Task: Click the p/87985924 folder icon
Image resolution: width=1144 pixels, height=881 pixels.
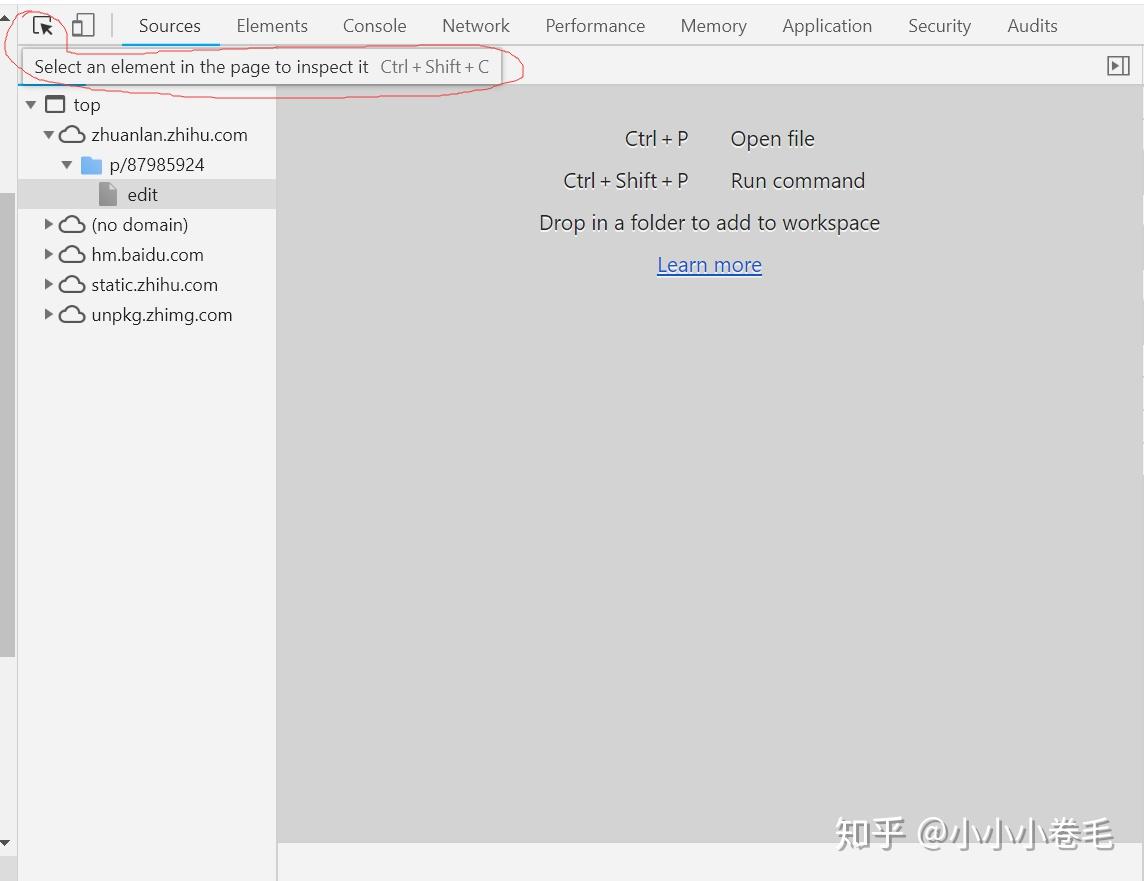Action: [x=91, y=165]
